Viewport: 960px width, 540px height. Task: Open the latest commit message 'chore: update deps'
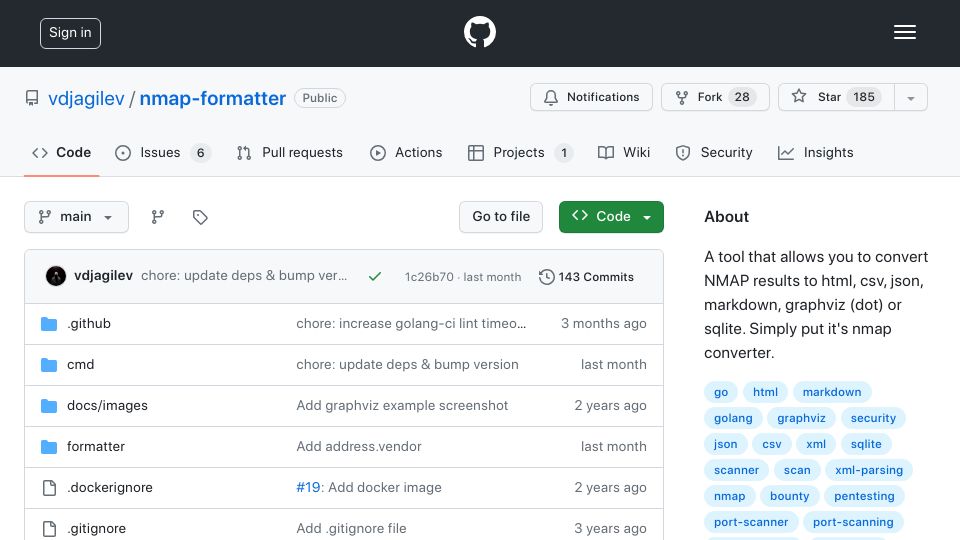(244, 276)
